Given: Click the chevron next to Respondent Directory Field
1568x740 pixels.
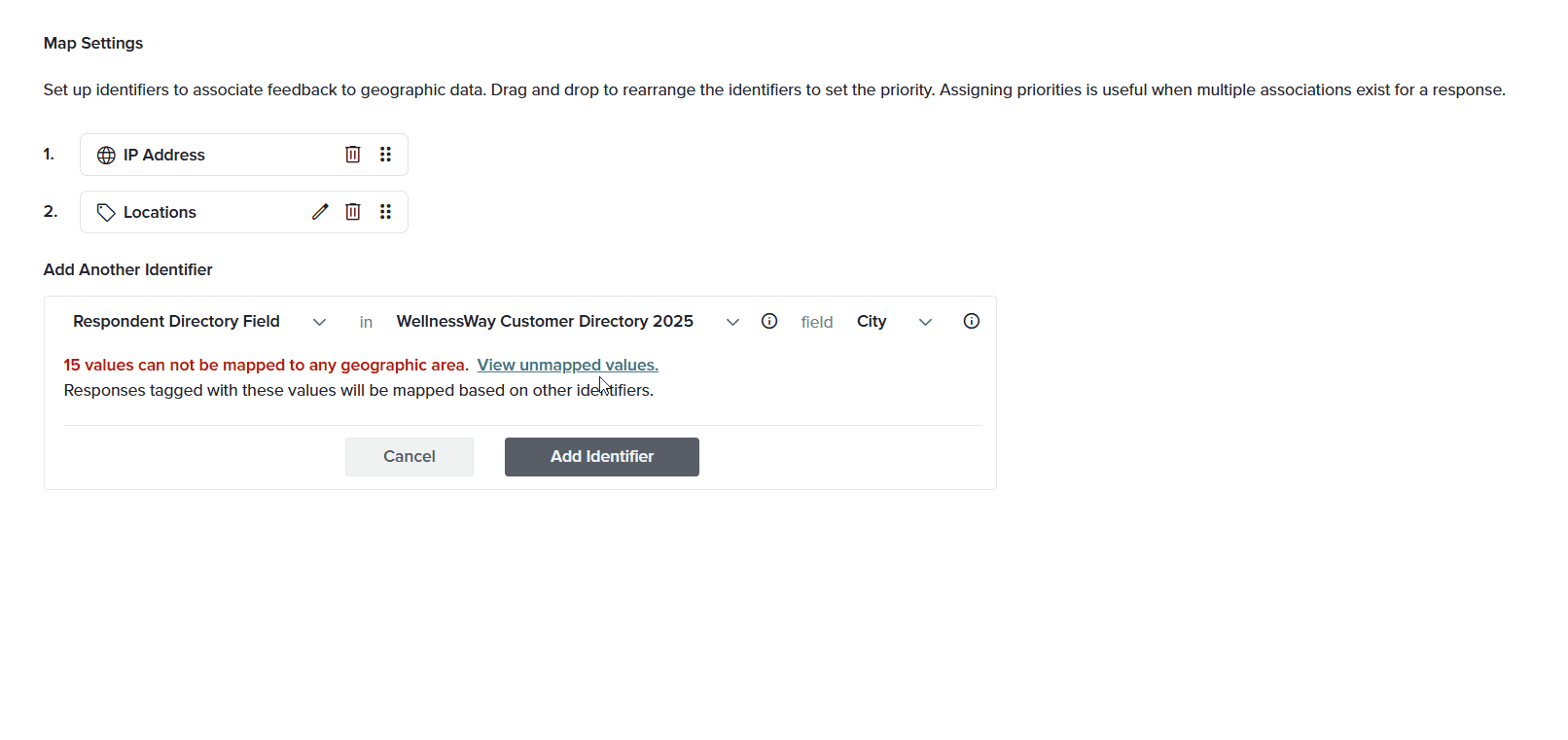Looking at the screenshot, I should tap(319, 322).
